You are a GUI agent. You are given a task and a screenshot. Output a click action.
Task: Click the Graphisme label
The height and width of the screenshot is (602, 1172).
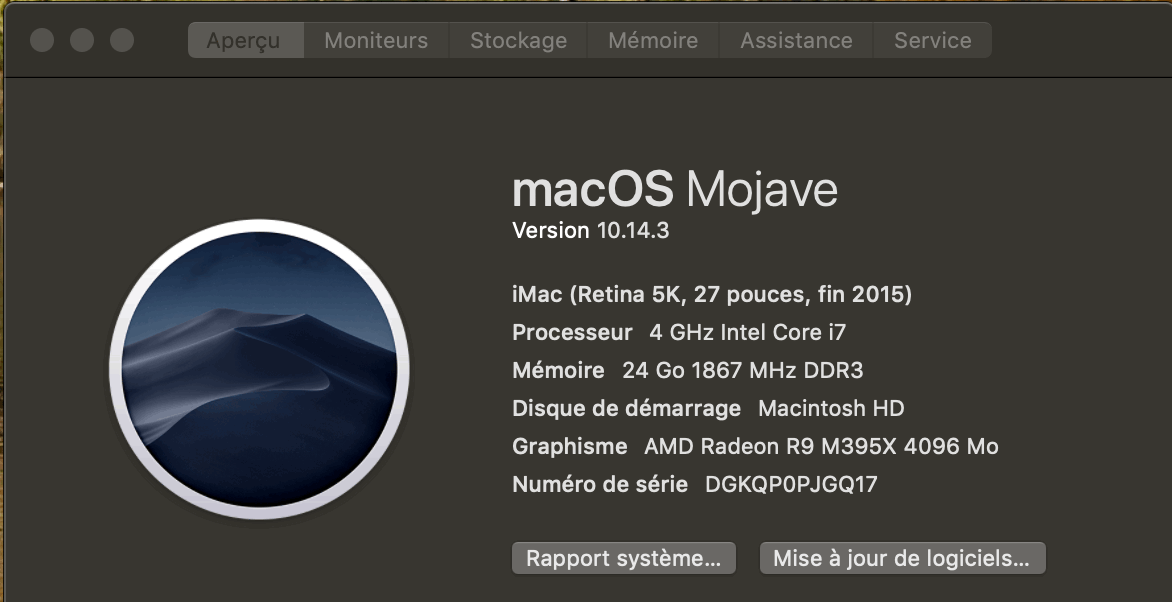[570, 446]
